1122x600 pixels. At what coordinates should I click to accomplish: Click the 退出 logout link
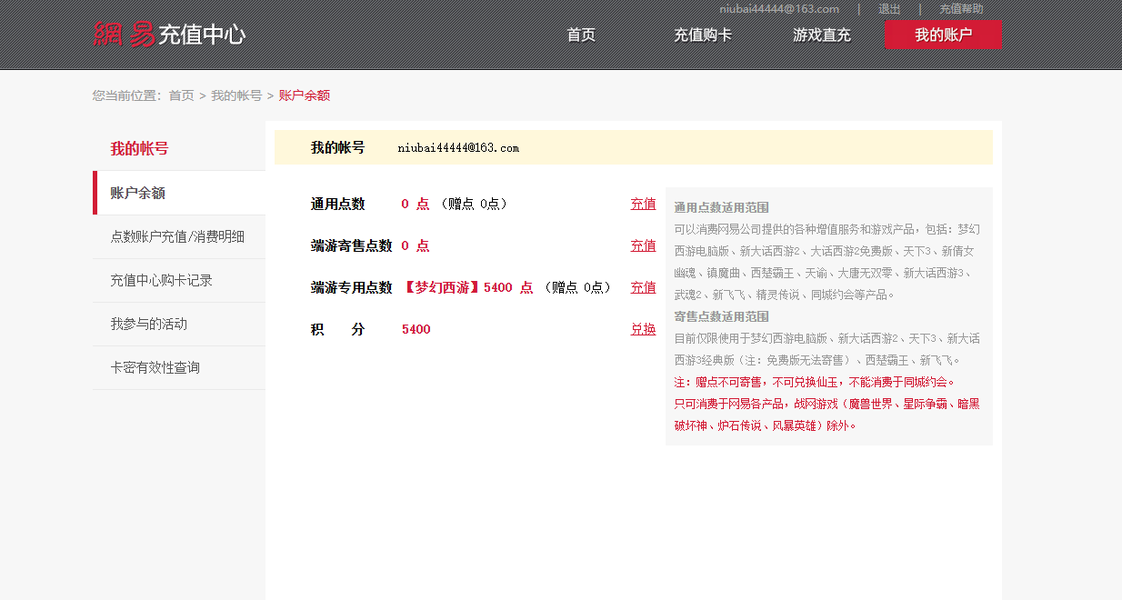tap(889, 9)
